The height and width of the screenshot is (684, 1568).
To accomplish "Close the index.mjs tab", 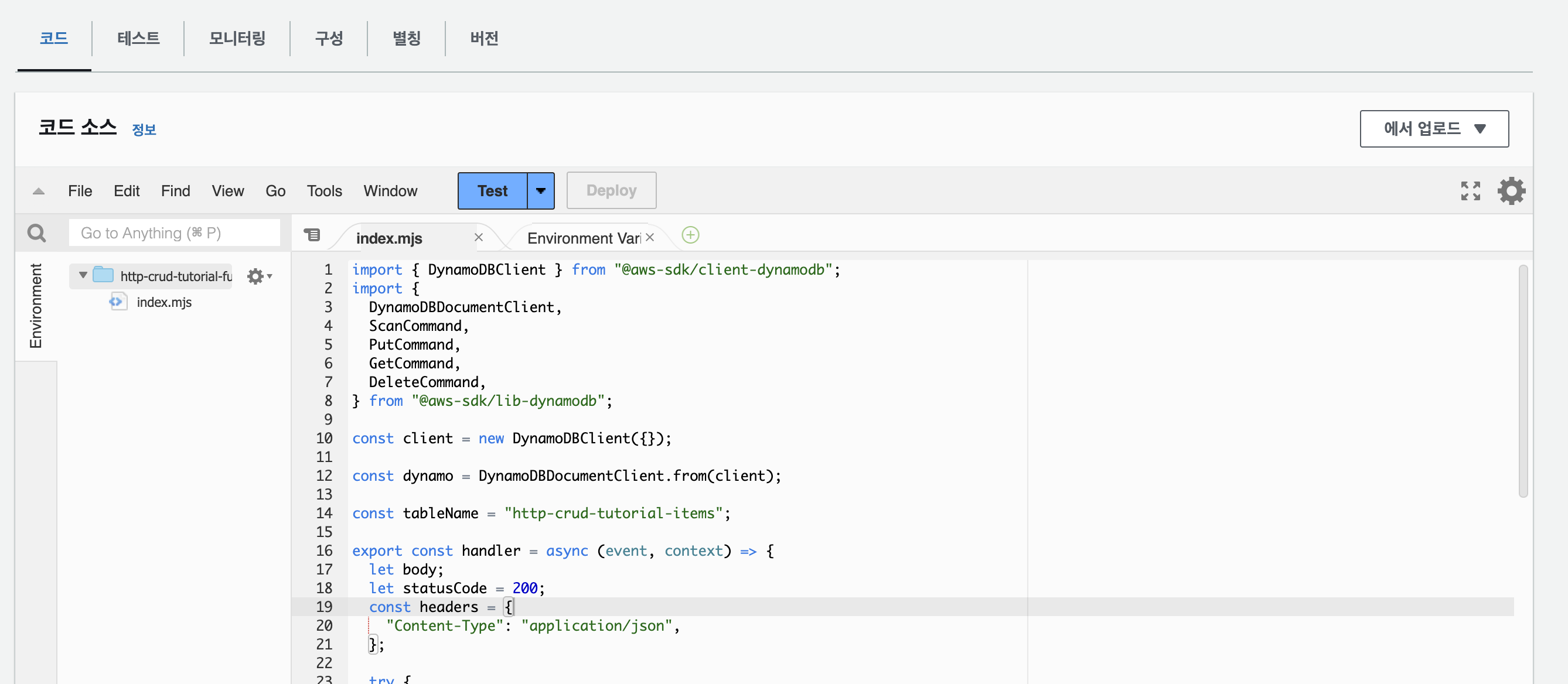I will (479, 237).
